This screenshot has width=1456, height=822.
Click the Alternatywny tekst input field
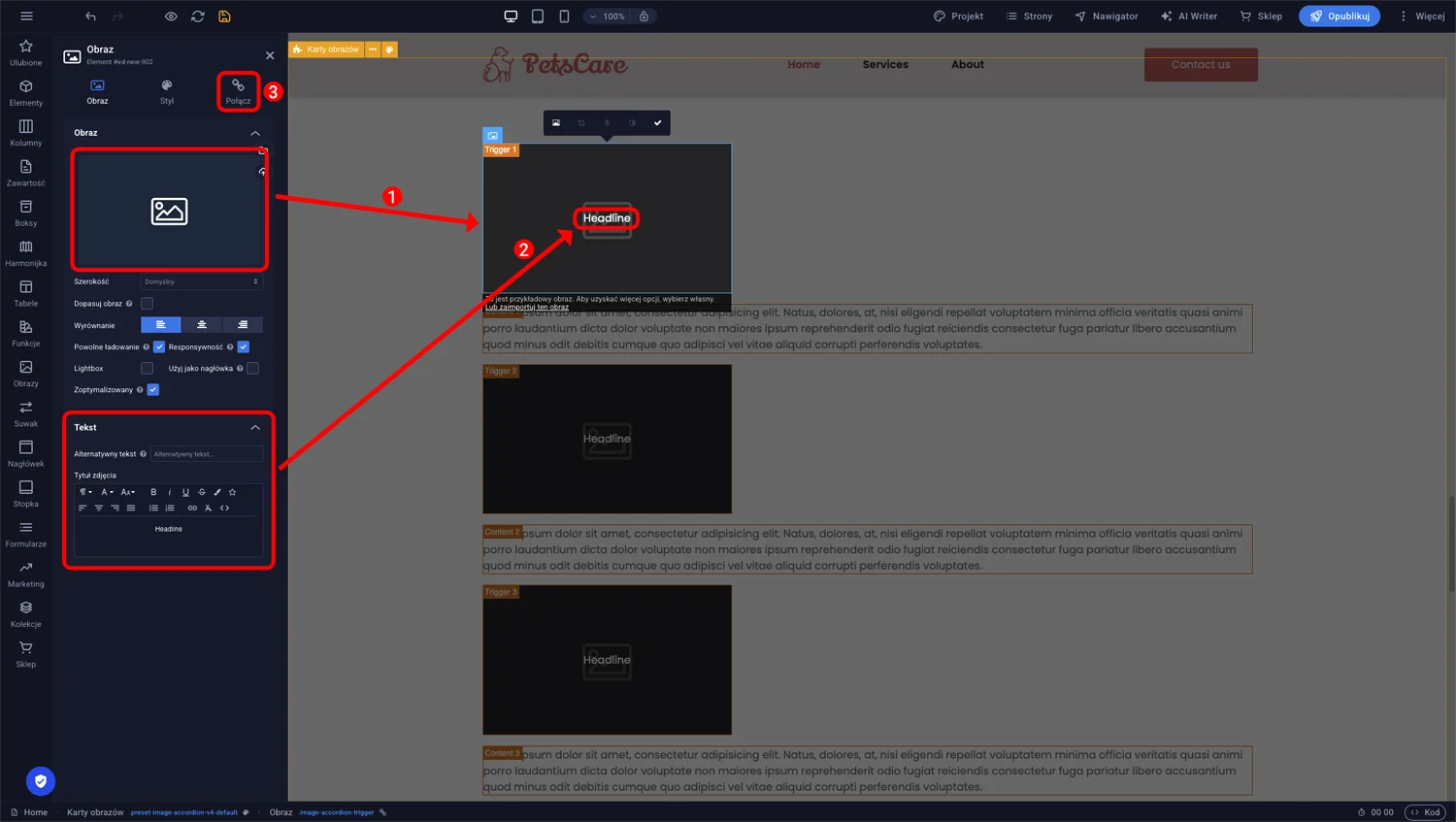tap(206, 454)
